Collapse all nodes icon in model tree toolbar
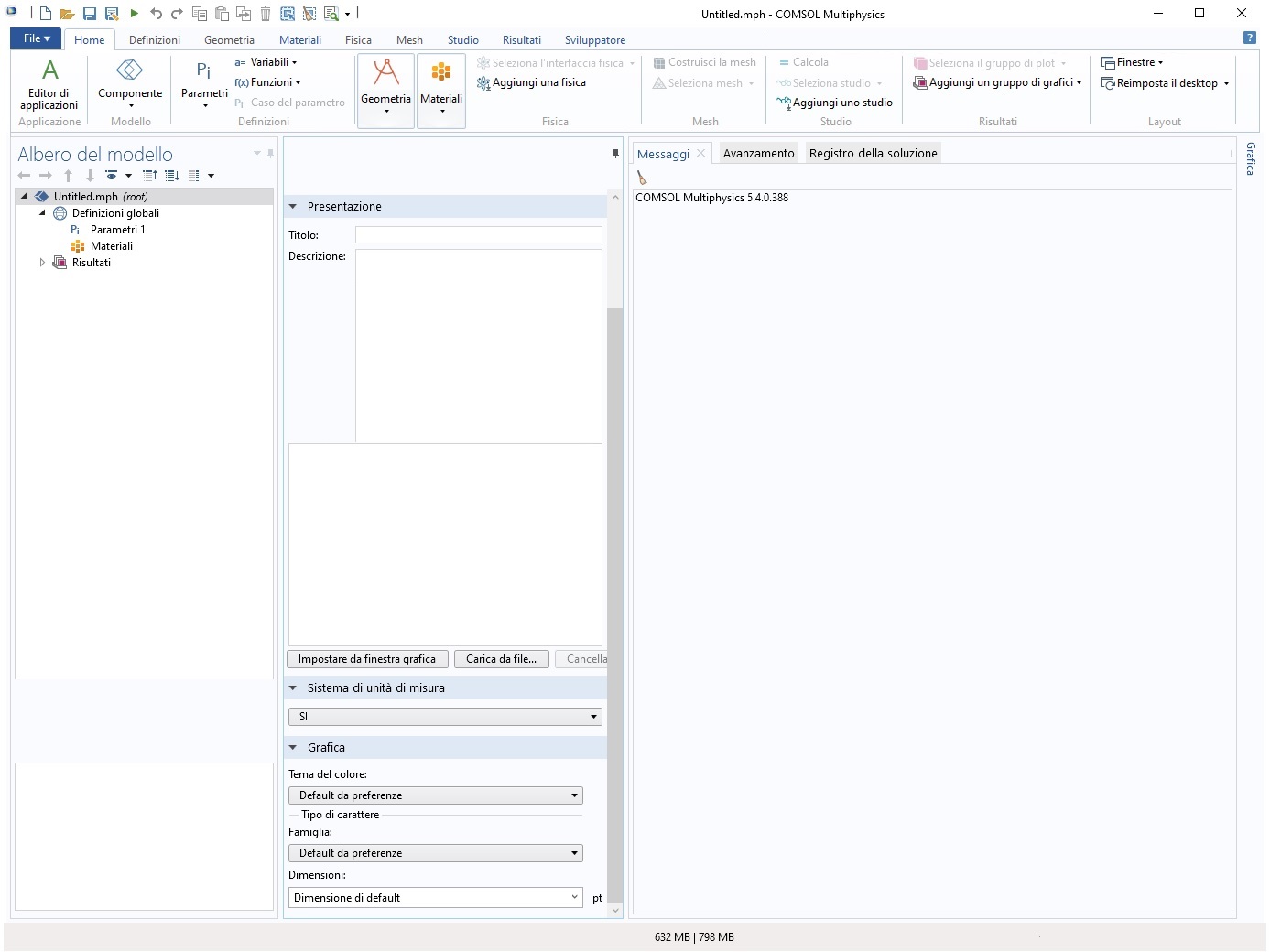This screenshot has height=952, width=1270. click(x=150, y=175)
